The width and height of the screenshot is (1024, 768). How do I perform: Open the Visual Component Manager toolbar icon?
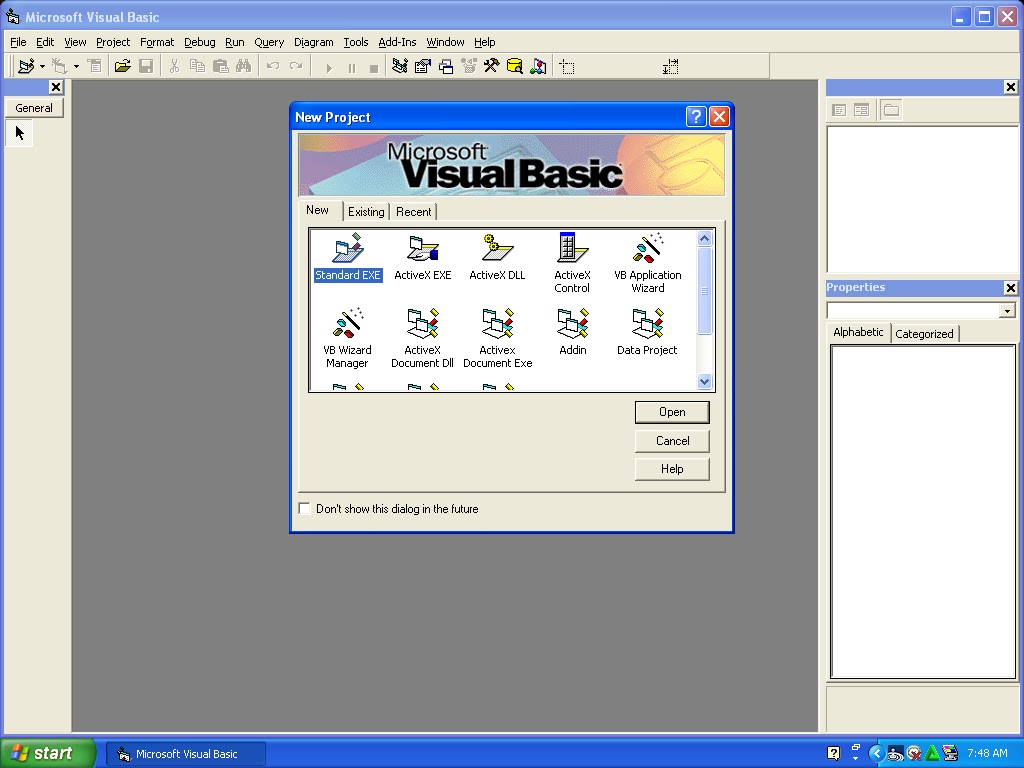click(538, 66)
